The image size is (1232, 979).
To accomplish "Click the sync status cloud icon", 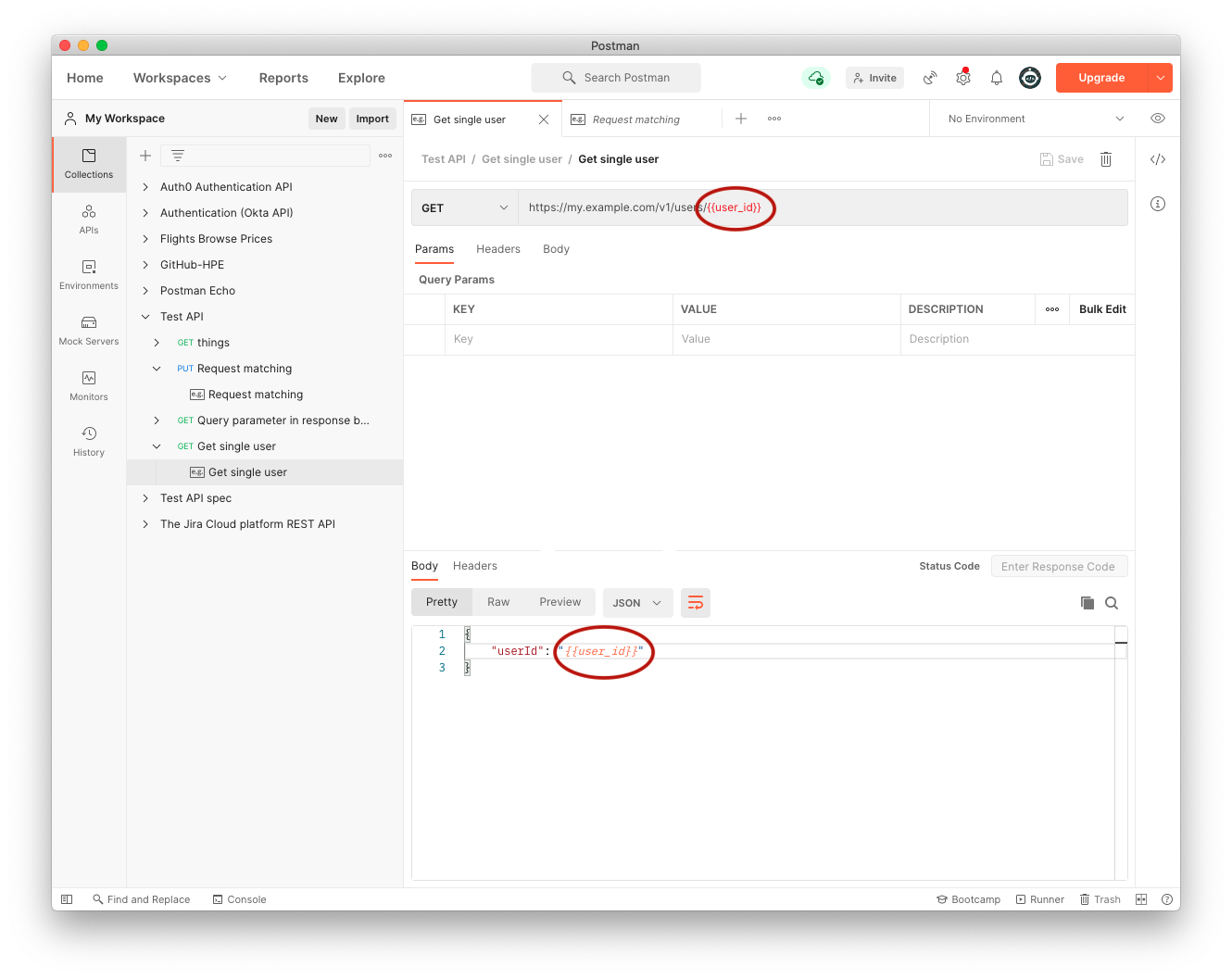I will (x=816, y=78).
